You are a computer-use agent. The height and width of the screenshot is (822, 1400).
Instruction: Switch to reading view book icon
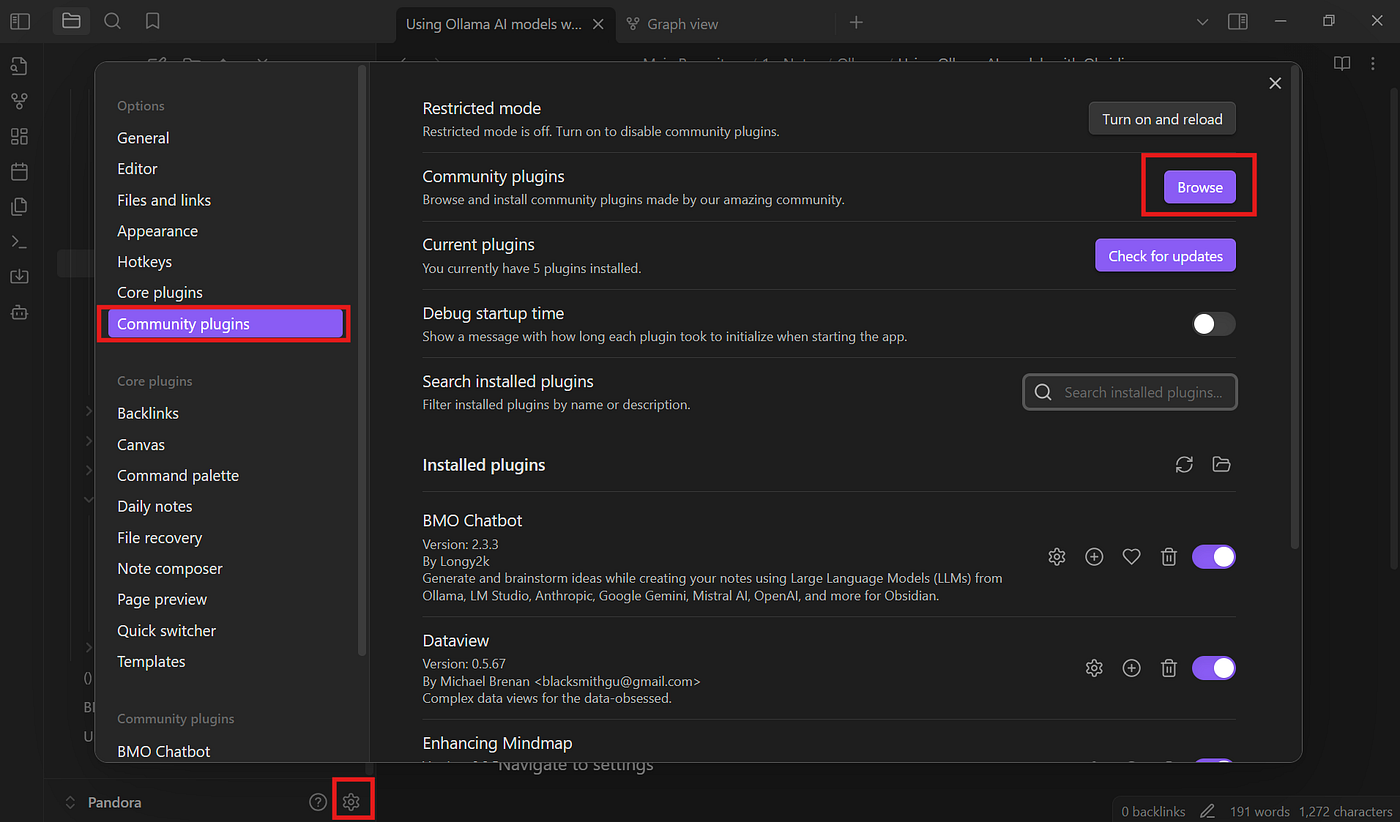pyautogui.click(x=1343, y=64)
